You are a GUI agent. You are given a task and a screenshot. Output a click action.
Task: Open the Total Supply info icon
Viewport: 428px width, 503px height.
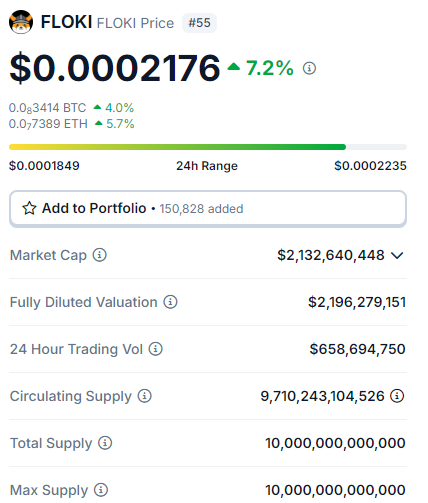pos(105,443)
